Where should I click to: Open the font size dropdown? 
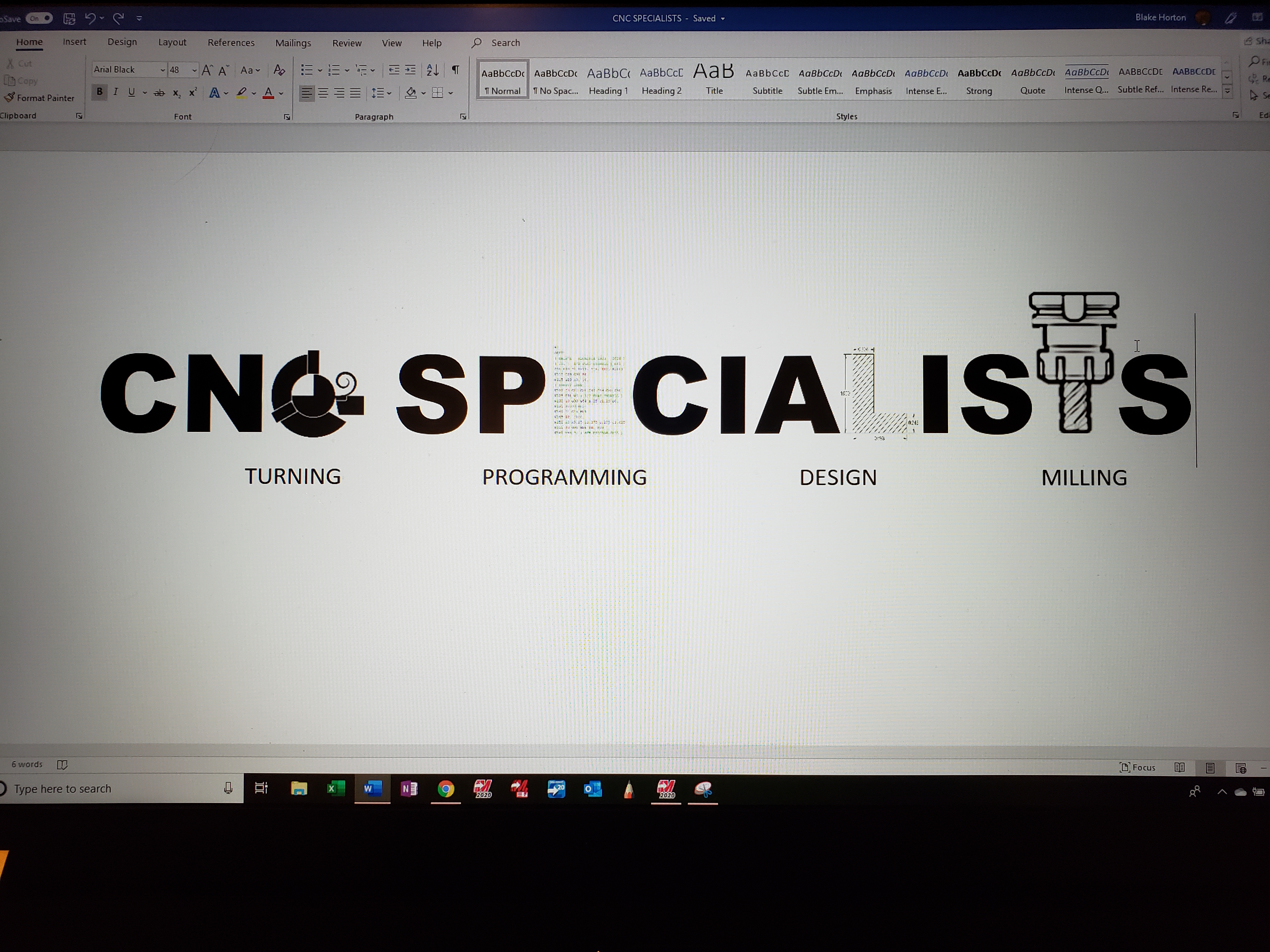194,70
